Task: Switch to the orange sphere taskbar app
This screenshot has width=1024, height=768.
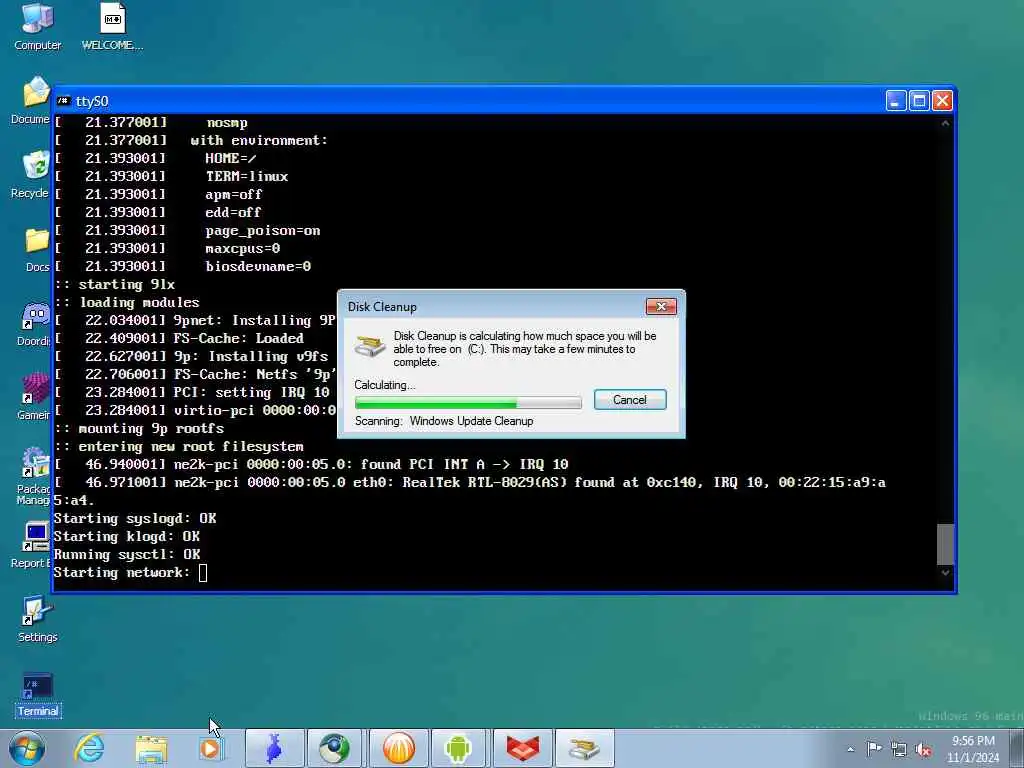Action: [x=398, y=748]
